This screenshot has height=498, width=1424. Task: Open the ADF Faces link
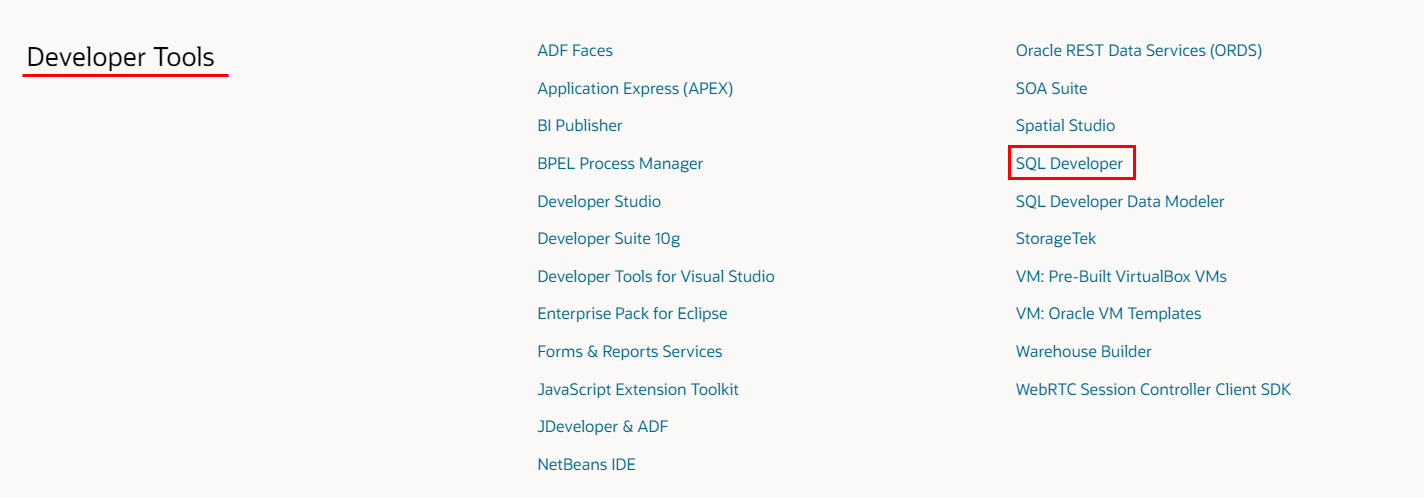pos(575,50)
